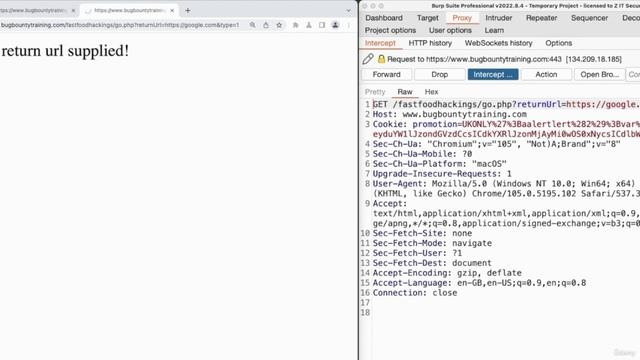Switch request view to Raw
The width and height of the screenshot is (640, 360).
tap(405, 92)
